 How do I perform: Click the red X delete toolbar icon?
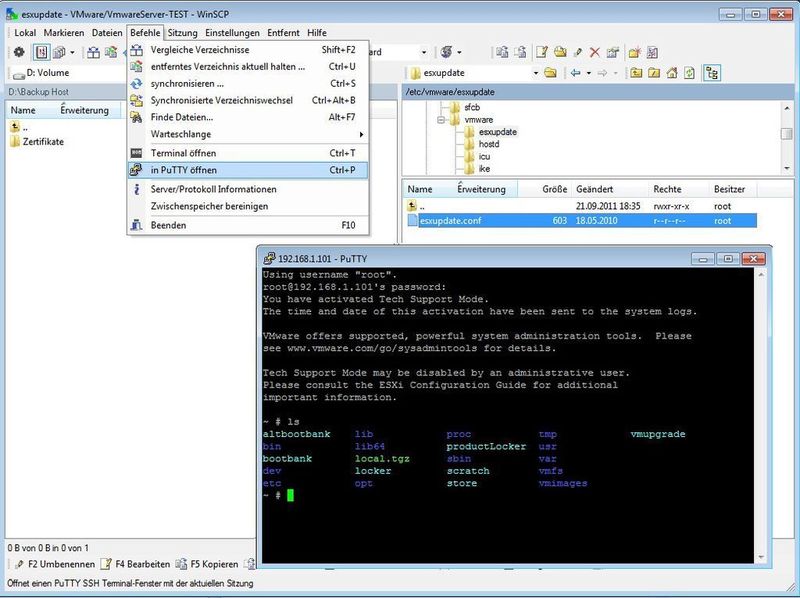tap(595, 52)
